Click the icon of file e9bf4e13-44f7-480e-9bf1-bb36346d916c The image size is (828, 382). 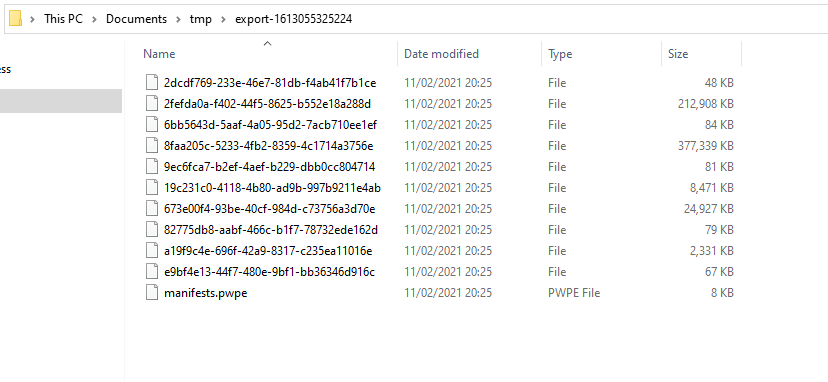click(x=152, y=272)
